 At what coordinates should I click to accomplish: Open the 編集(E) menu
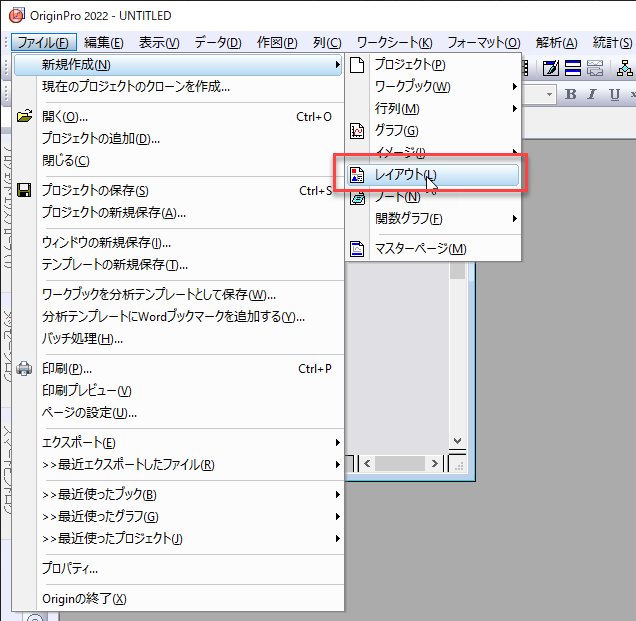coord(103,42)
